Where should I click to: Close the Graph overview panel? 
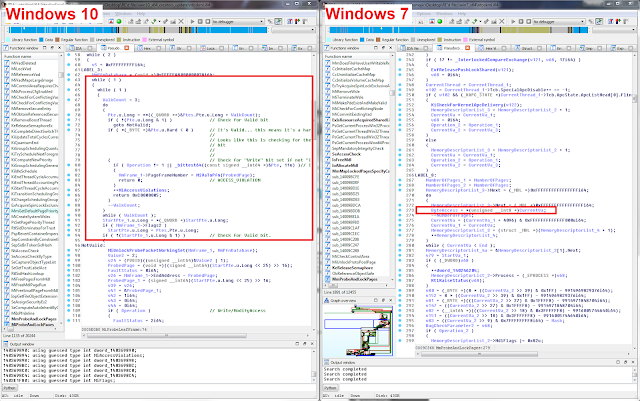(391, 300)
